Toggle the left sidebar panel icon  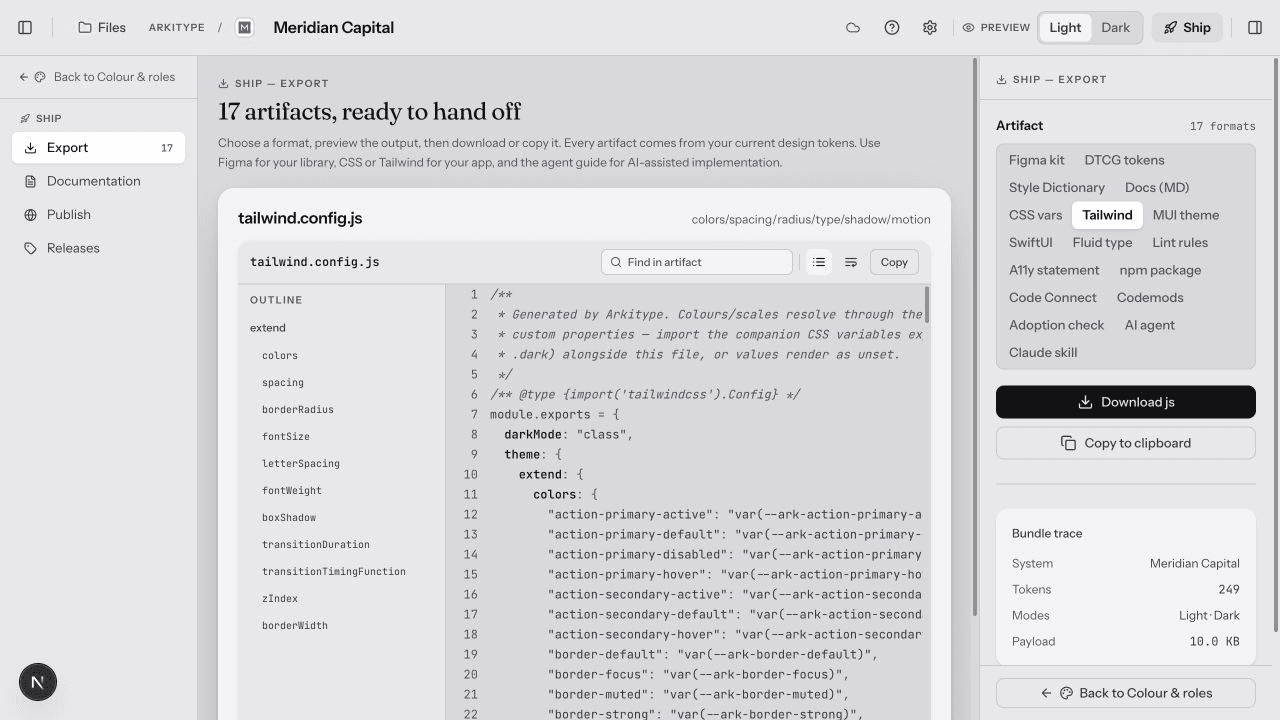point(26,28)
